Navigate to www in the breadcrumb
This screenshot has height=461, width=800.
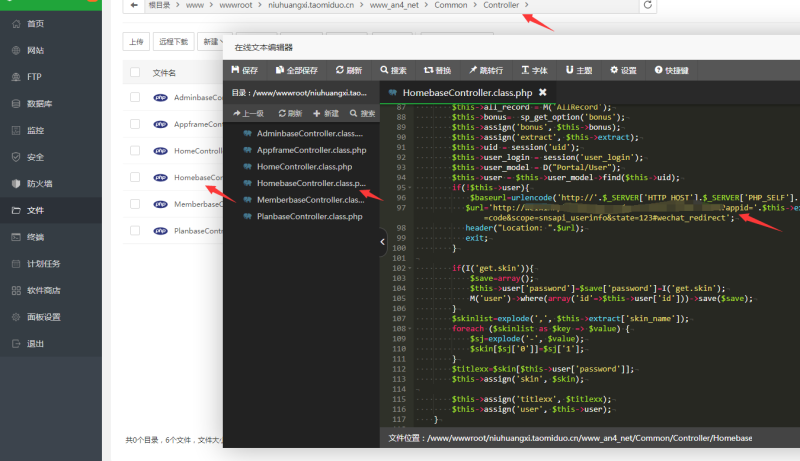(195, 5)
